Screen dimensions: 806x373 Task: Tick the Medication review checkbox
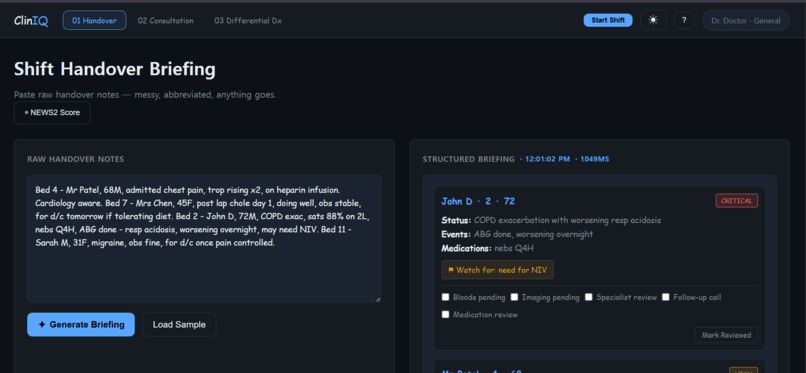[x=446, y=314]
